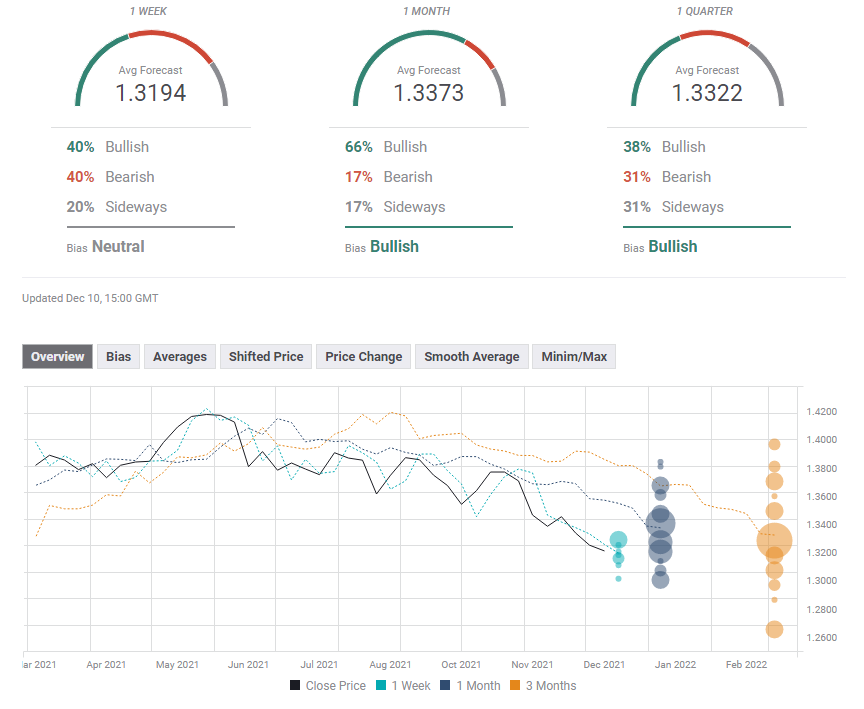
Task: Click the black Close Price legend swatch
Action: coord(296,686)
